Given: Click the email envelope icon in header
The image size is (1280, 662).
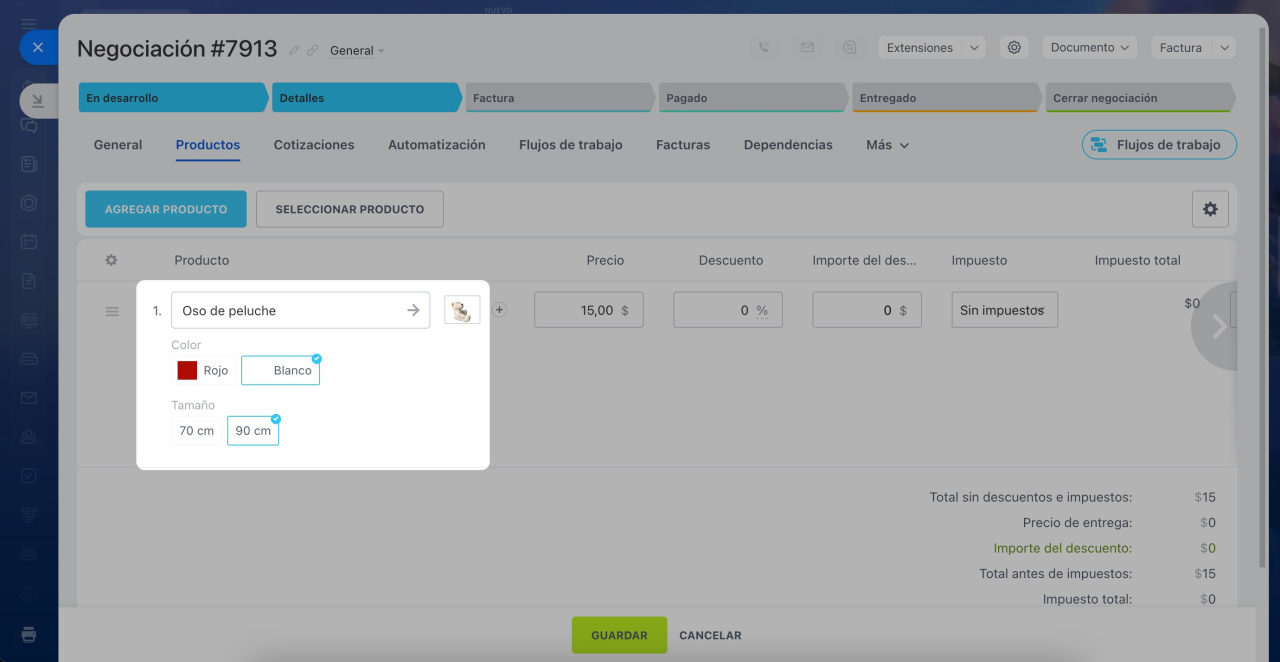Looking at the screenshot, I should tap(807, 47).
